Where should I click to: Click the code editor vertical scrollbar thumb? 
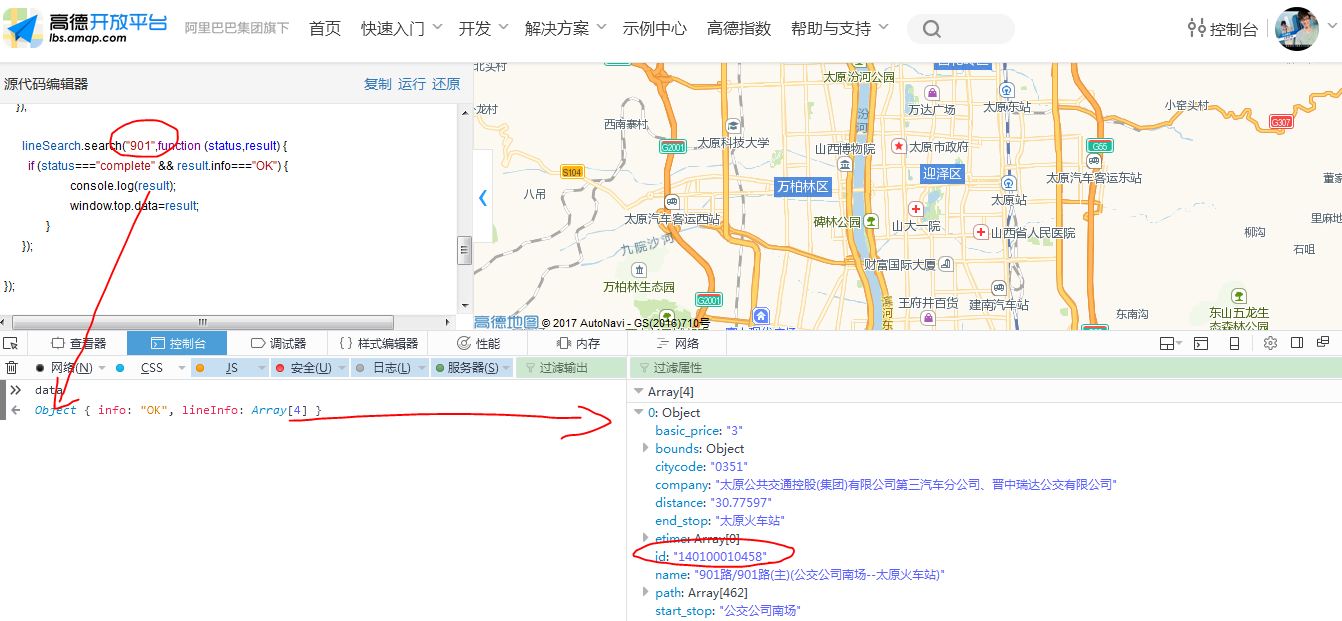pyautogui.click(x=464, y=250)
